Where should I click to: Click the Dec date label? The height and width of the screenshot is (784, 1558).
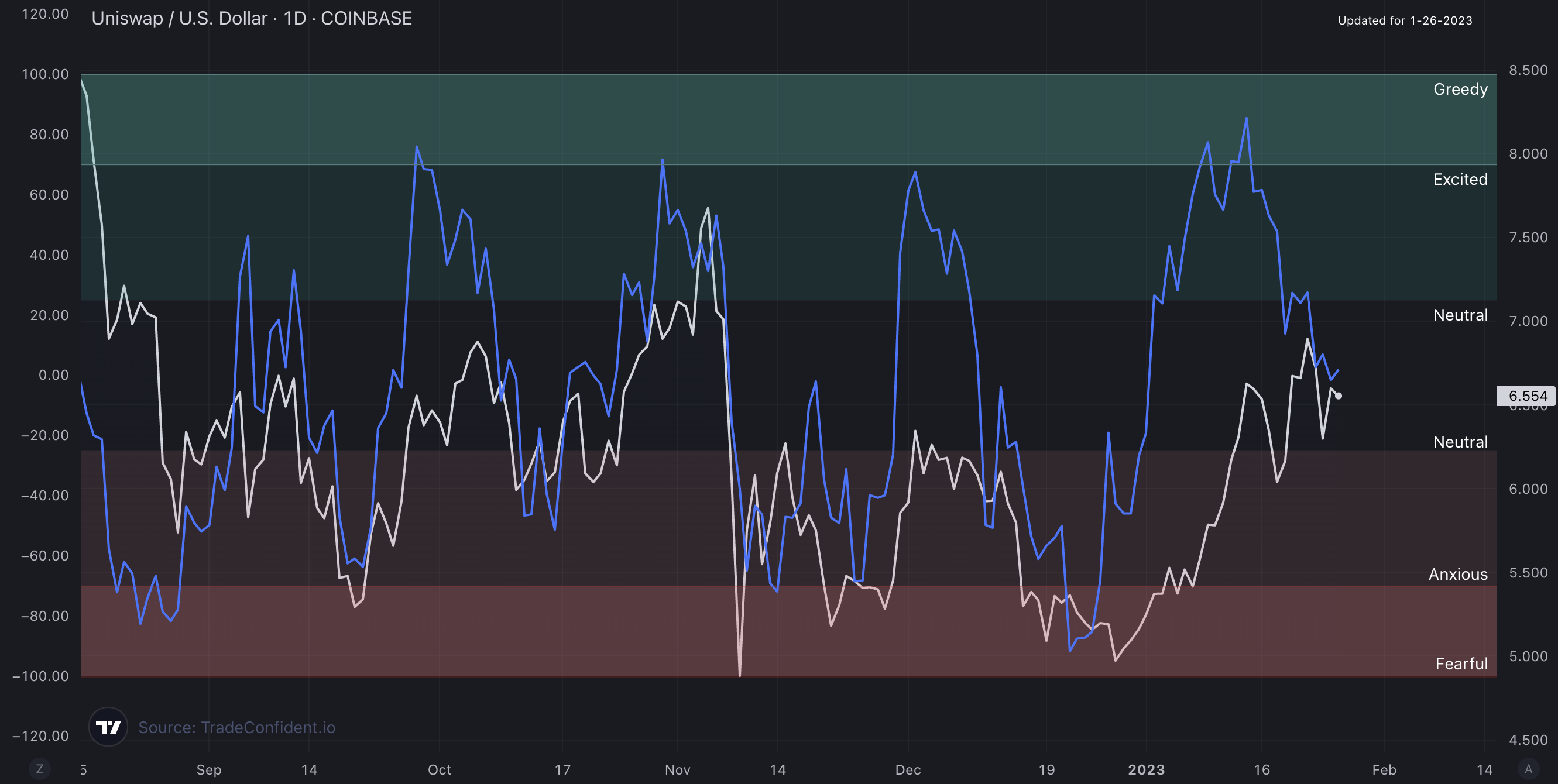coord(908,770)
